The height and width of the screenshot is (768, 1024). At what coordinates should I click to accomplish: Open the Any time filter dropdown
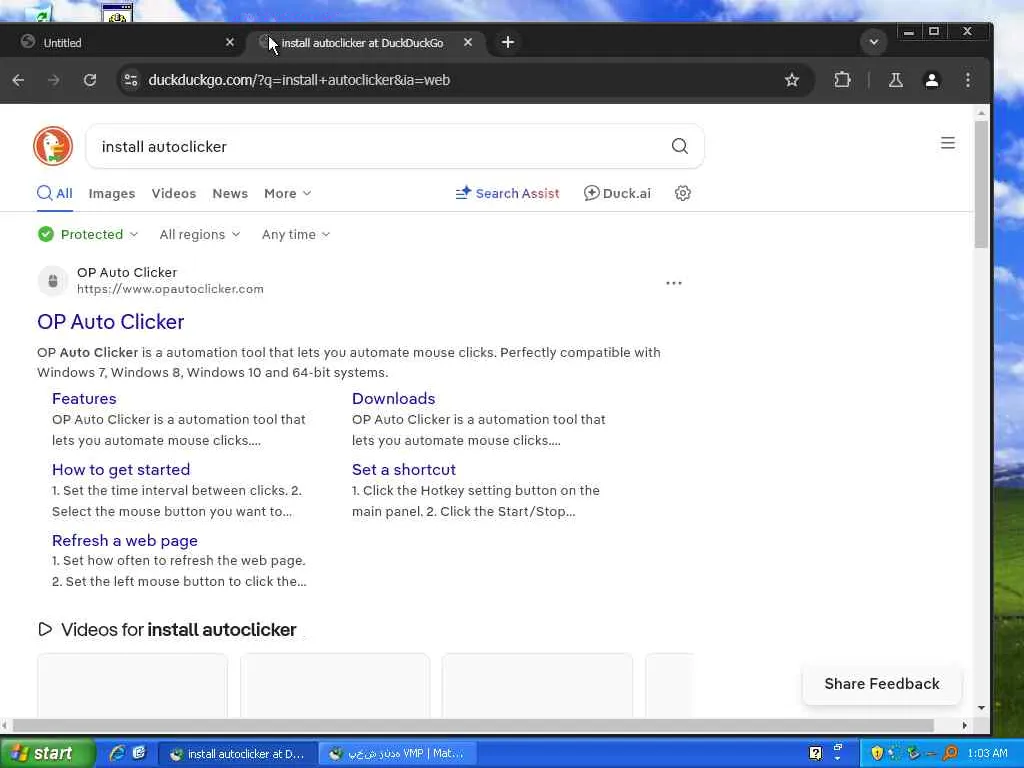[x=296, y=234]
